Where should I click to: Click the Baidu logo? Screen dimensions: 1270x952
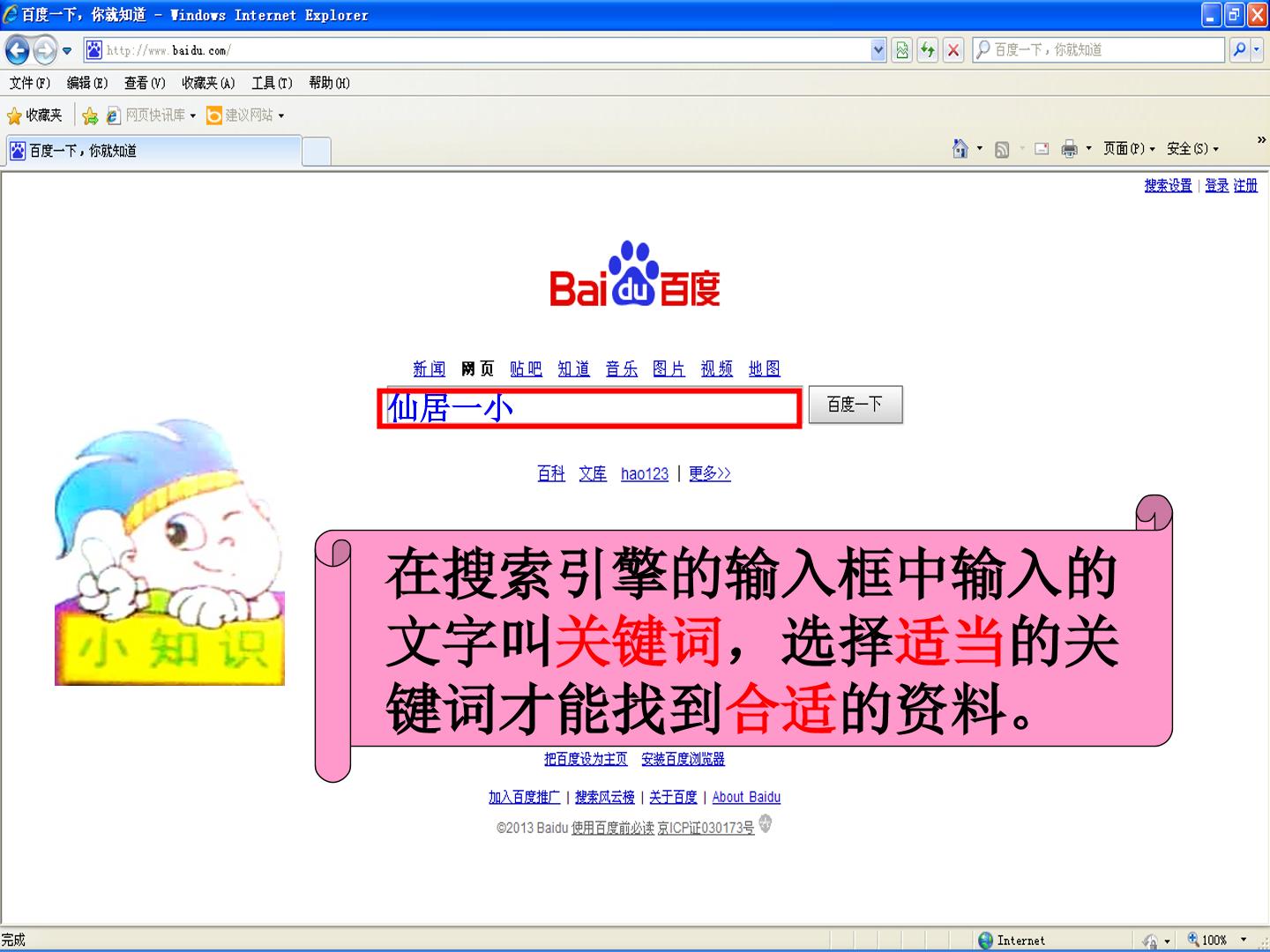(x=635, y=274)
